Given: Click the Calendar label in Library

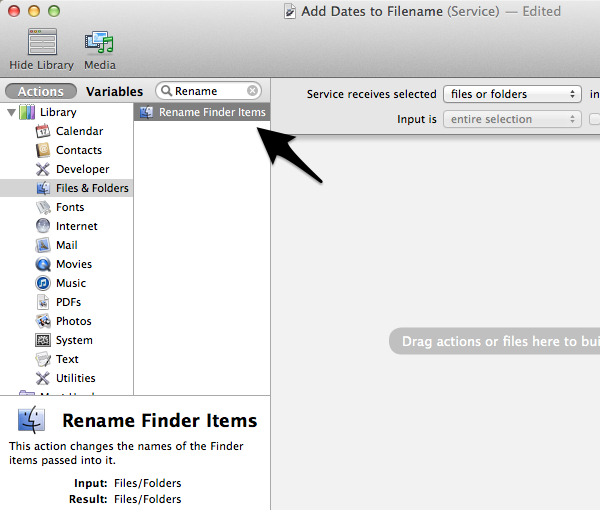Looking at the screenshot, I should click(80, 131).
